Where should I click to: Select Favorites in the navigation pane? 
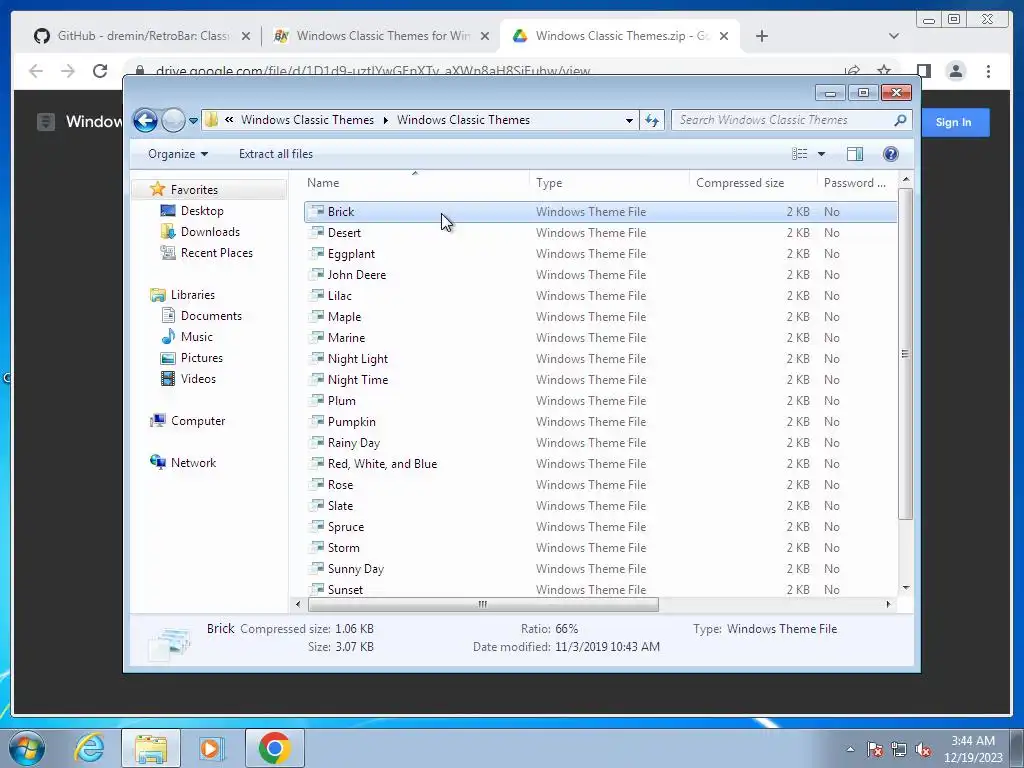click(x=194, y=190)
